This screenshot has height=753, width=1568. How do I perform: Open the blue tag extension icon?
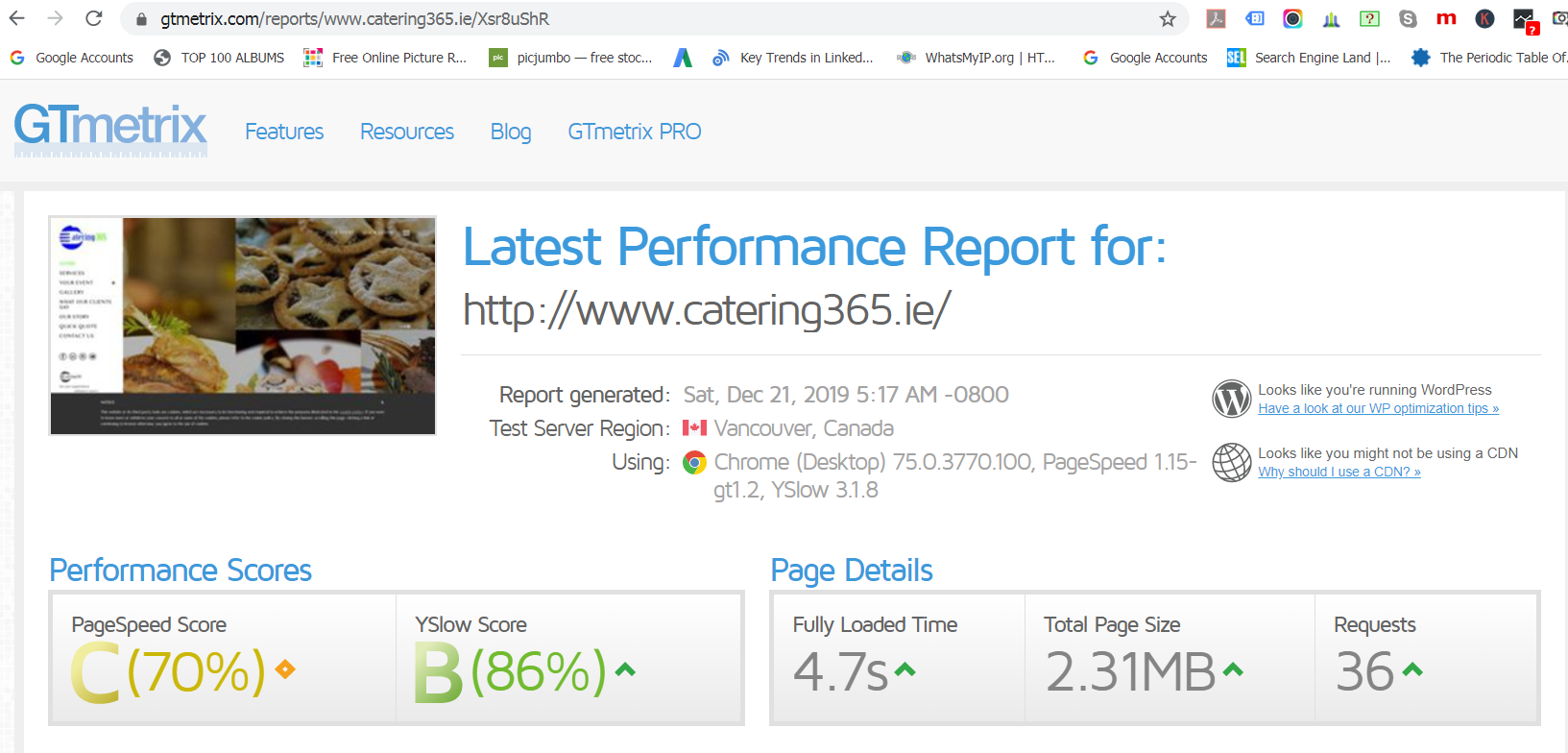click(x=1255, y=18)
